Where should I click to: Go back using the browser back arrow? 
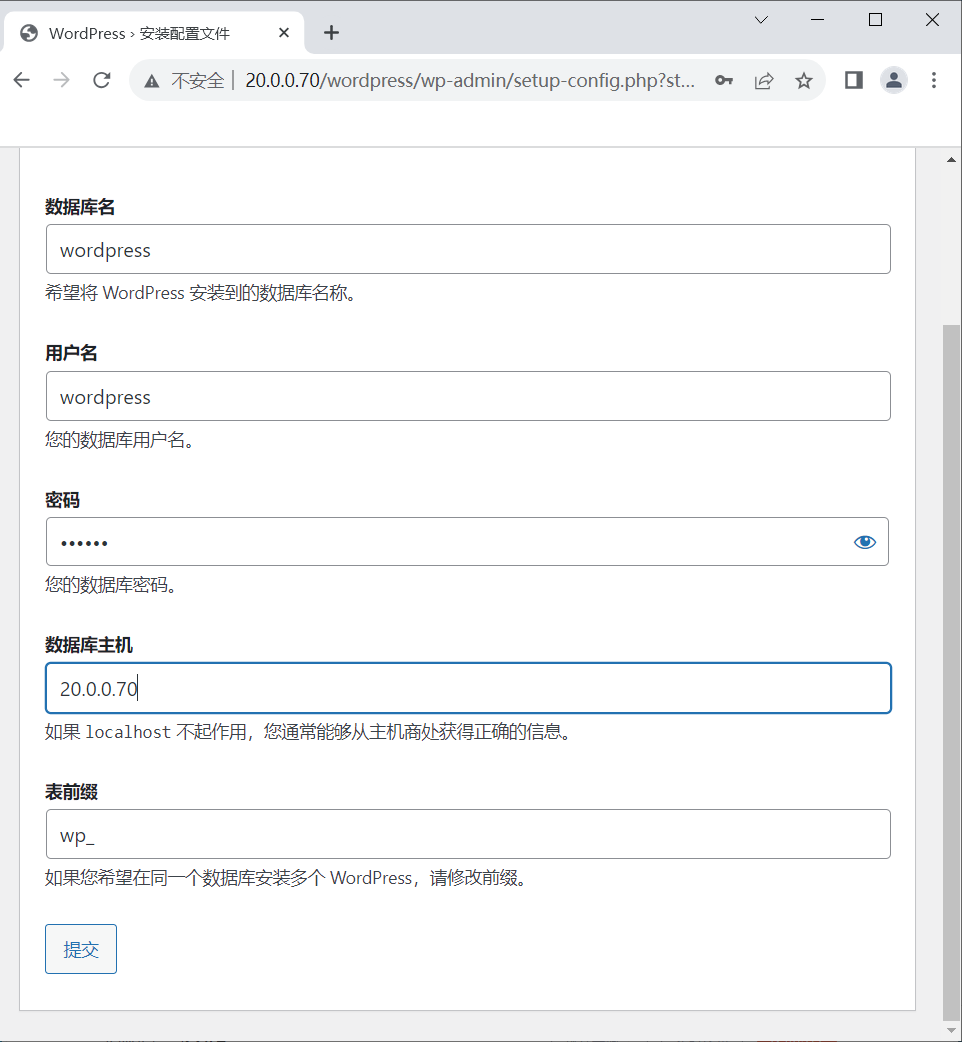click(x=22, y=80)
